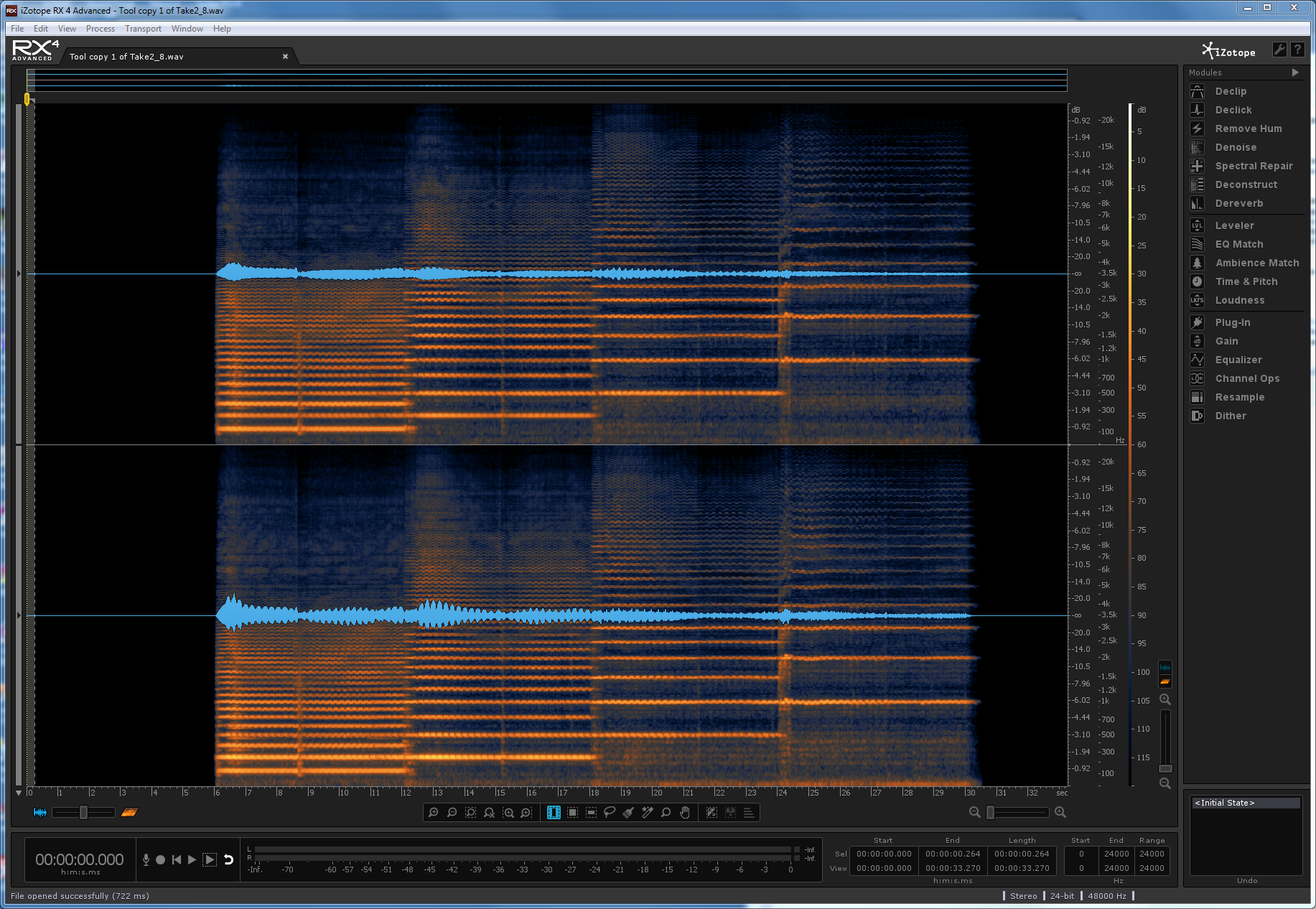
Task: Click the wrench preferences icon
Action: [1279, 50]
